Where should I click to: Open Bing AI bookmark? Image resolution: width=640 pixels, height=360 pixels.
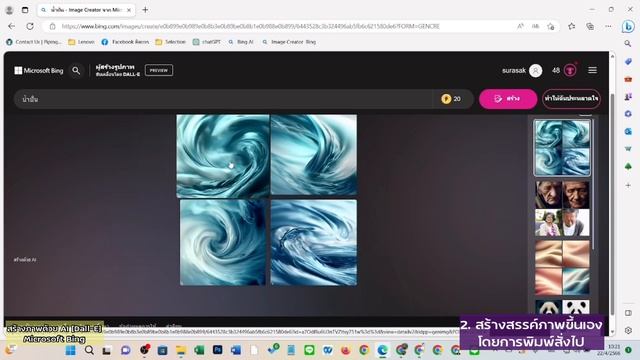[241, 42]
